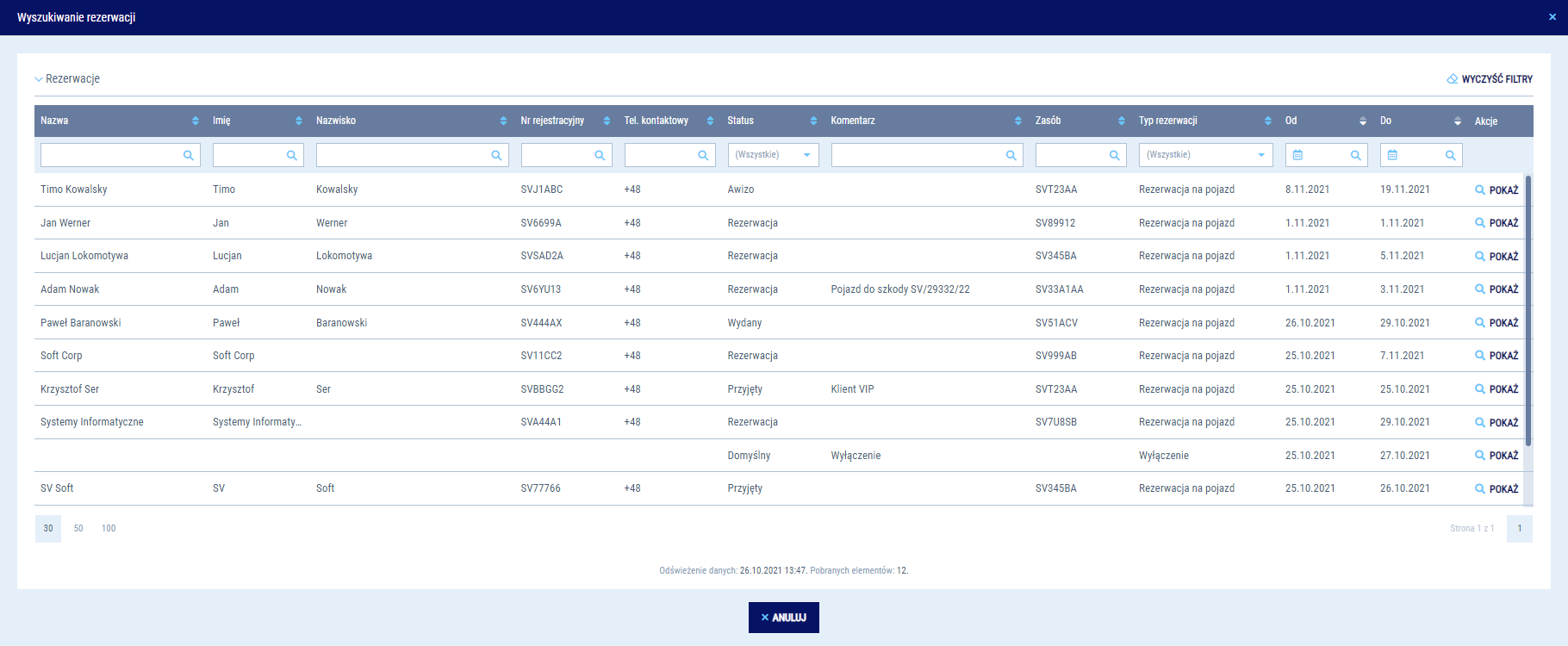Set page size to 100 rows
The width and height of the screenshot is (1568, 646).
[x=109, y=529]
